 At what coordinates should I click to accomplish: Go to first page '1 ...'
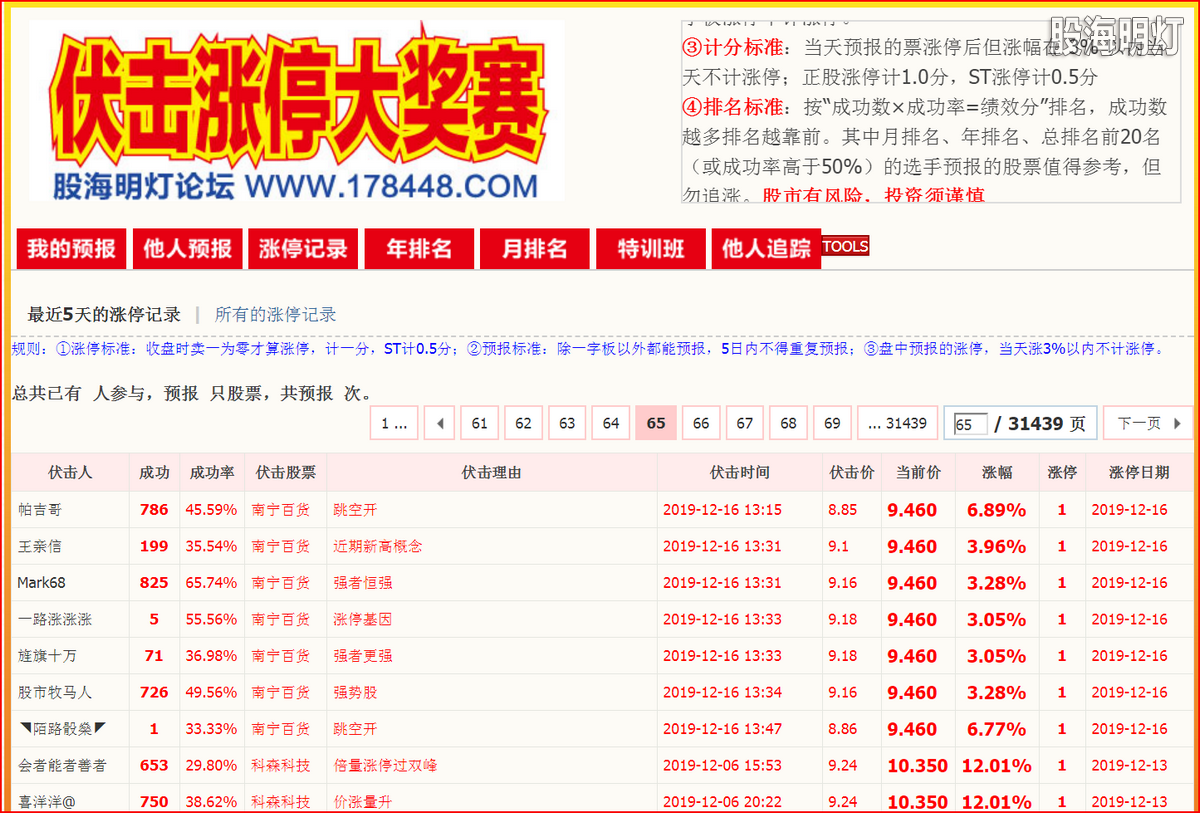(394, 423)
